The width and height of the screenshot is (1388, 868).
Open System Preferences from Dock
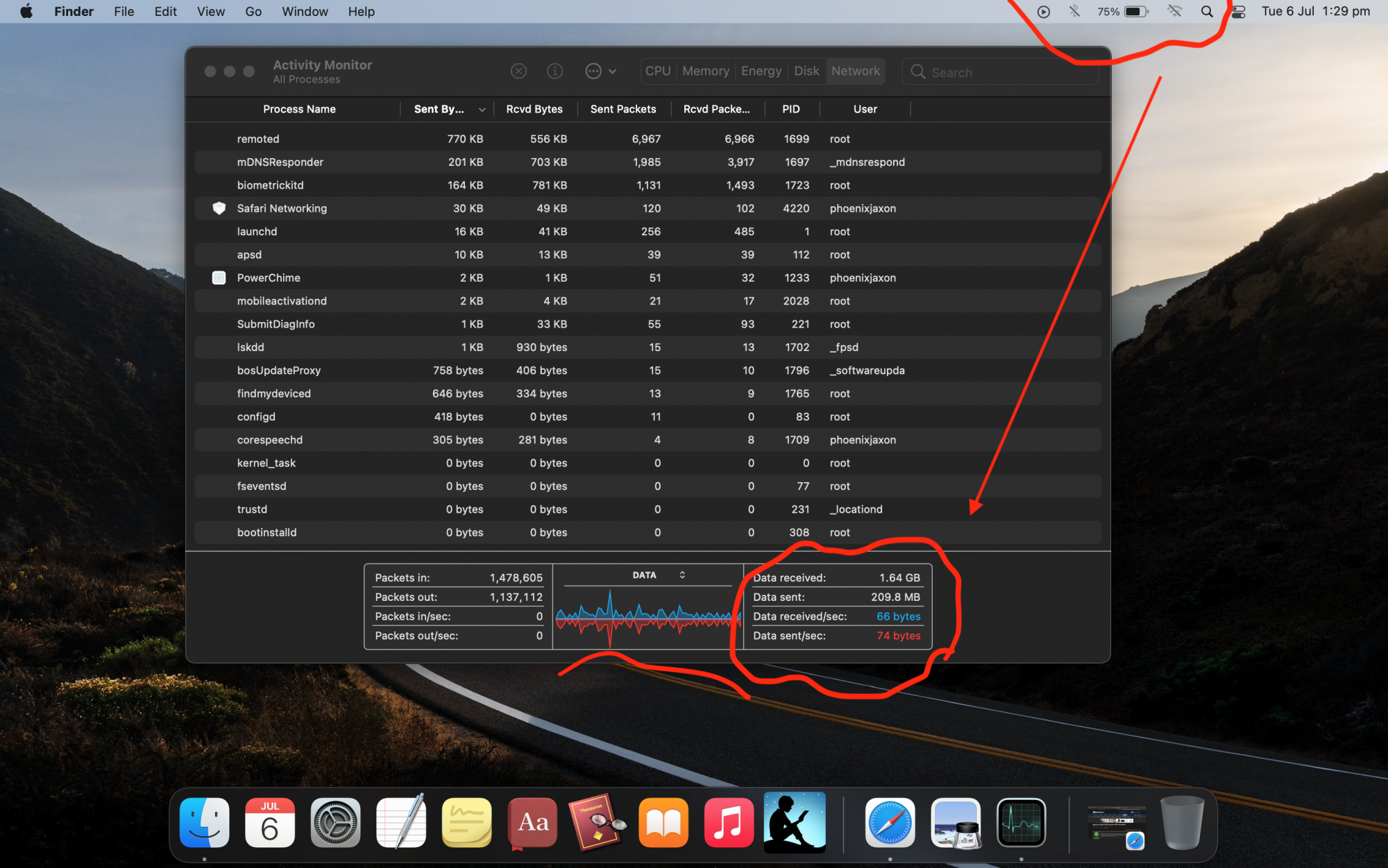335,823
